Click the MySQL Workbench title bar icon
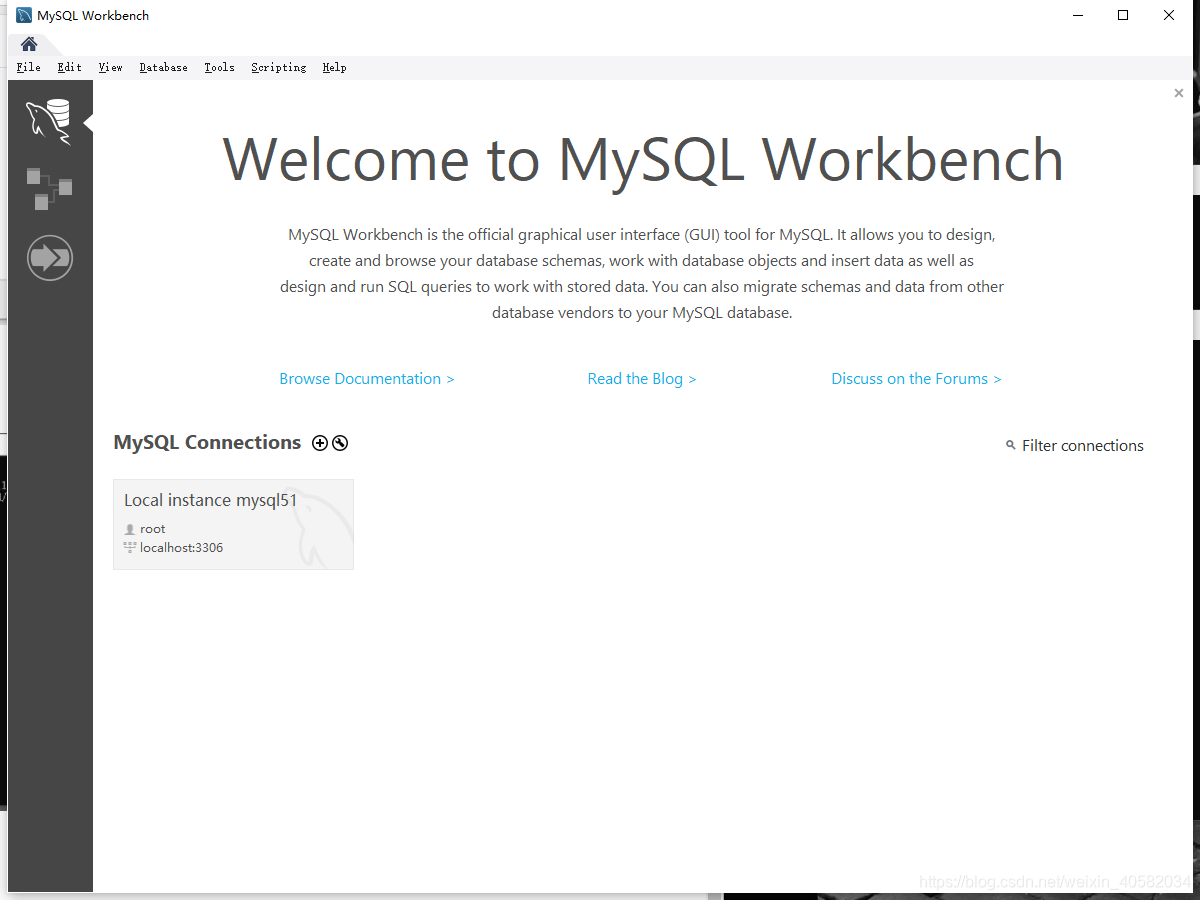The height and width of the screenshot is (900, 1200). pos(24,15)
